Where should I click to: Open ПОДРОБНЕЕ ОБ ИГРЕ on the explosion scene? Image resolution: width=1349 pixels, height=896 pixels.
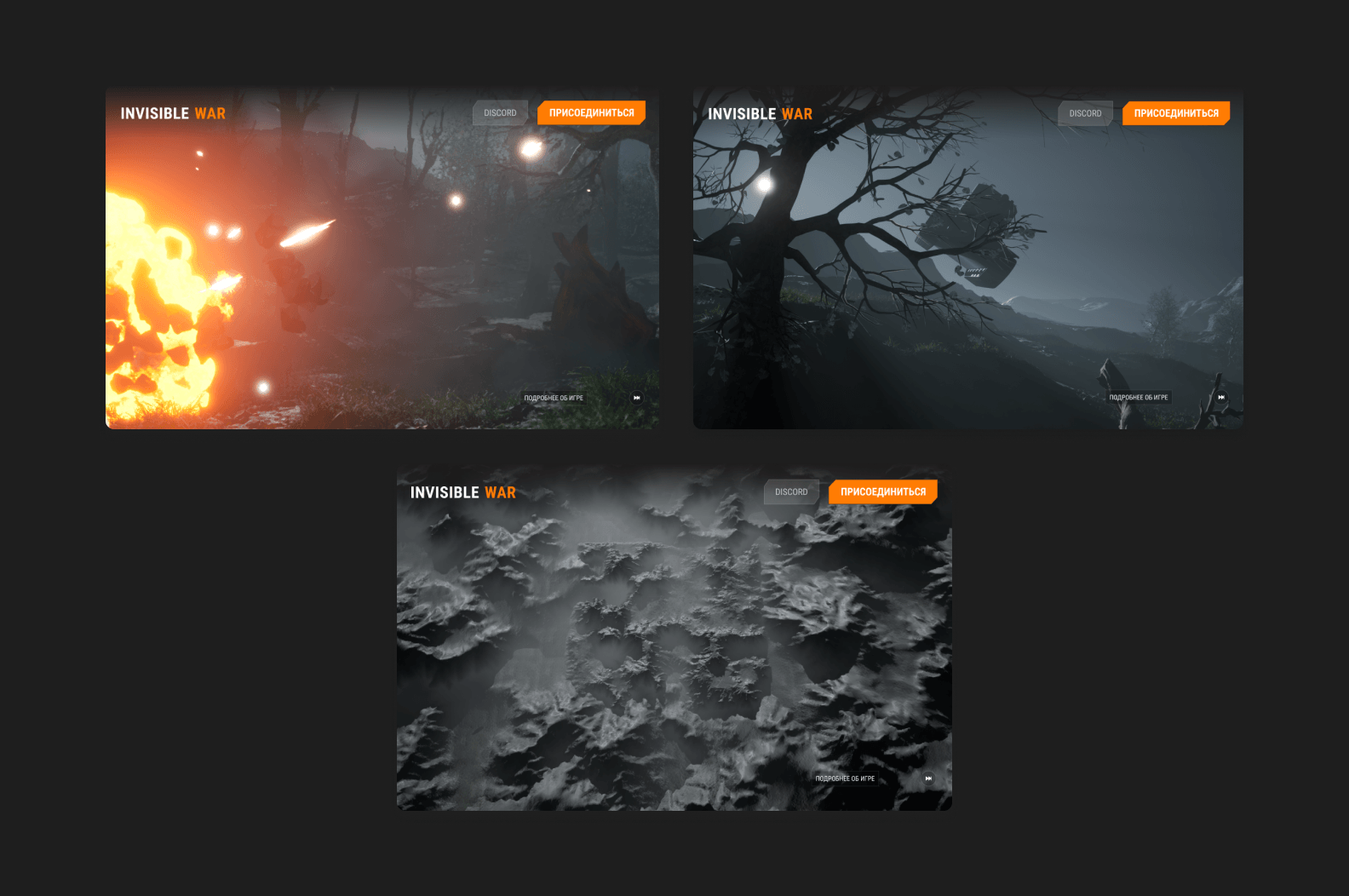pyautogui.click(x=554, y=398)
